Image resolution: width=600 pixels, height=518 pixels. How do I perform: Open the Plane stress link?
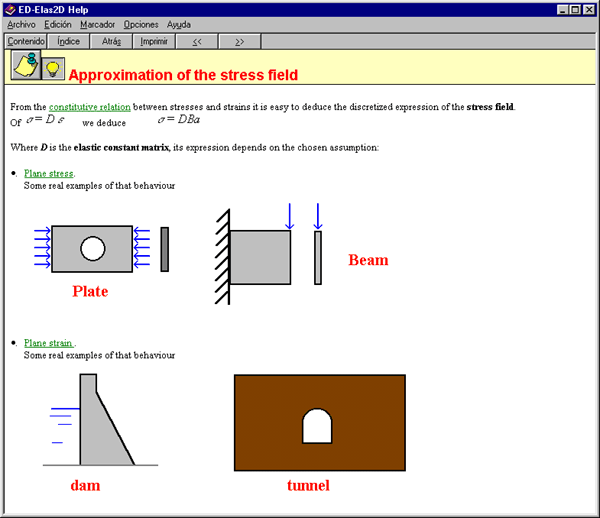pyautogui.click(x=49, y=173)
